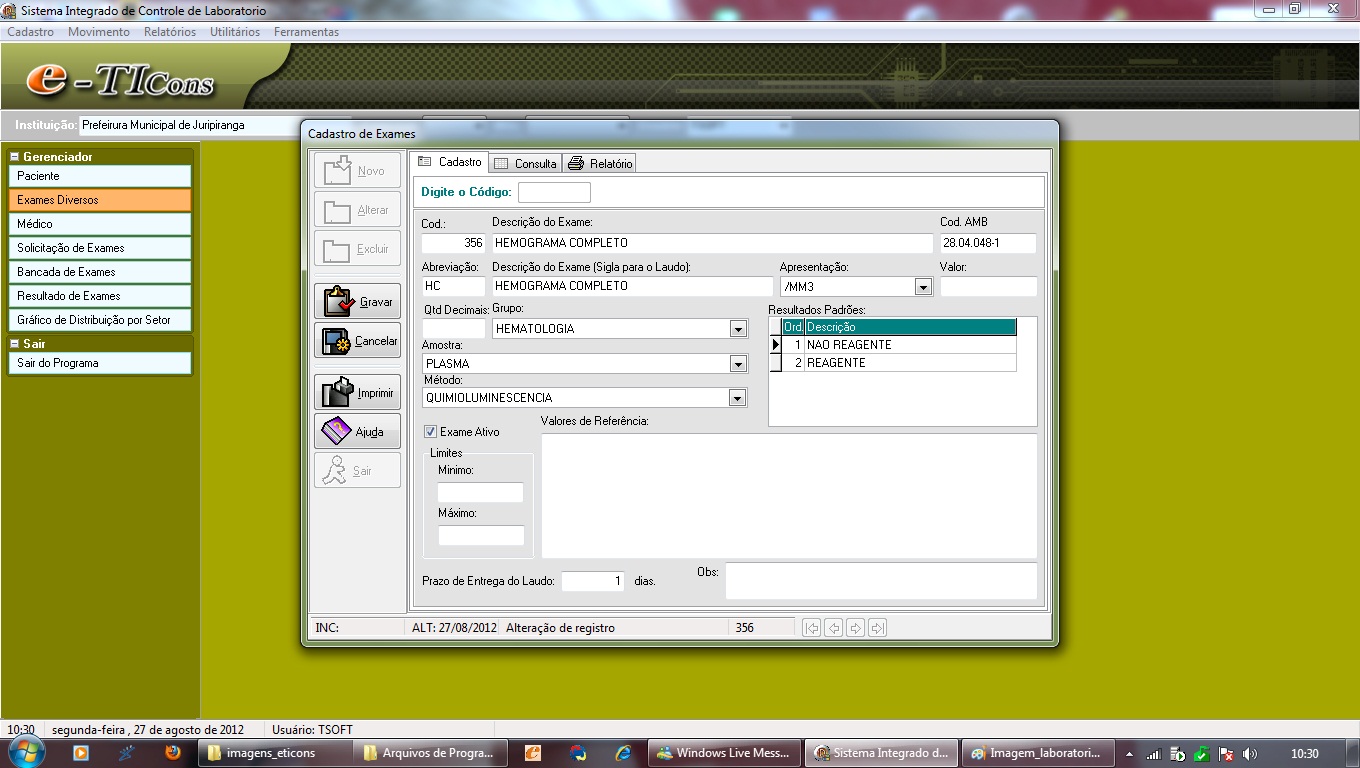1360x768 pixels.
Task: Go to next record navigation arrow
Action: (x=856, y=628)
